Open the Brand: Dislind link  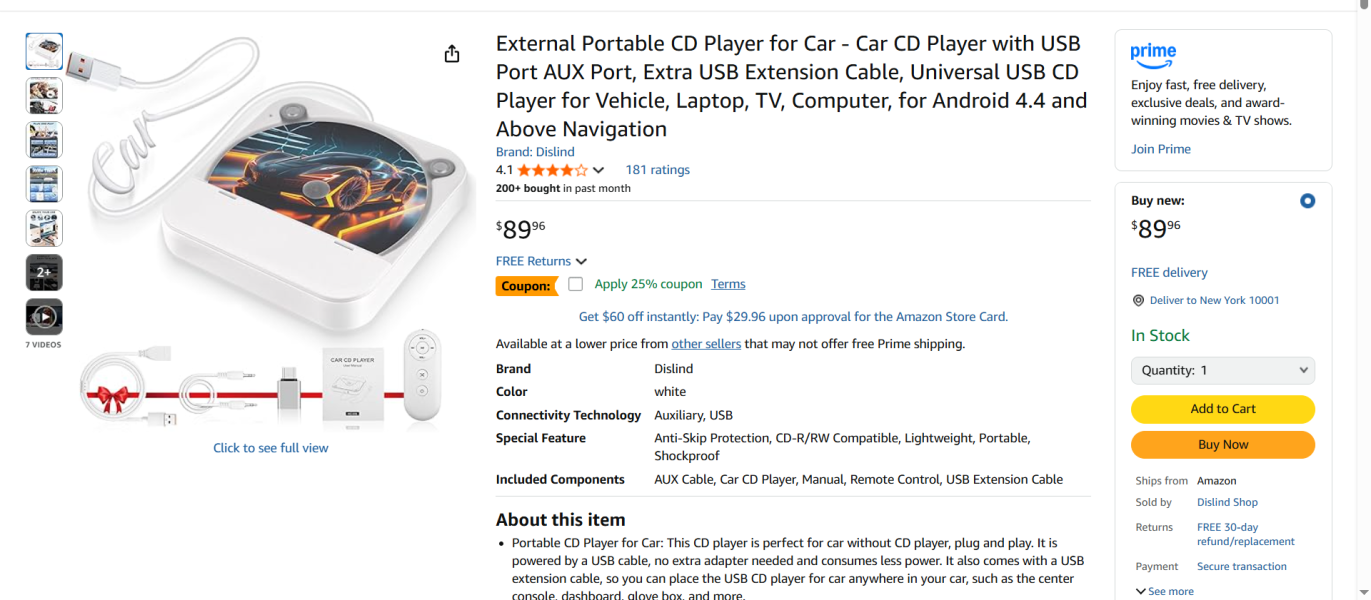click(x=535, y=152)
